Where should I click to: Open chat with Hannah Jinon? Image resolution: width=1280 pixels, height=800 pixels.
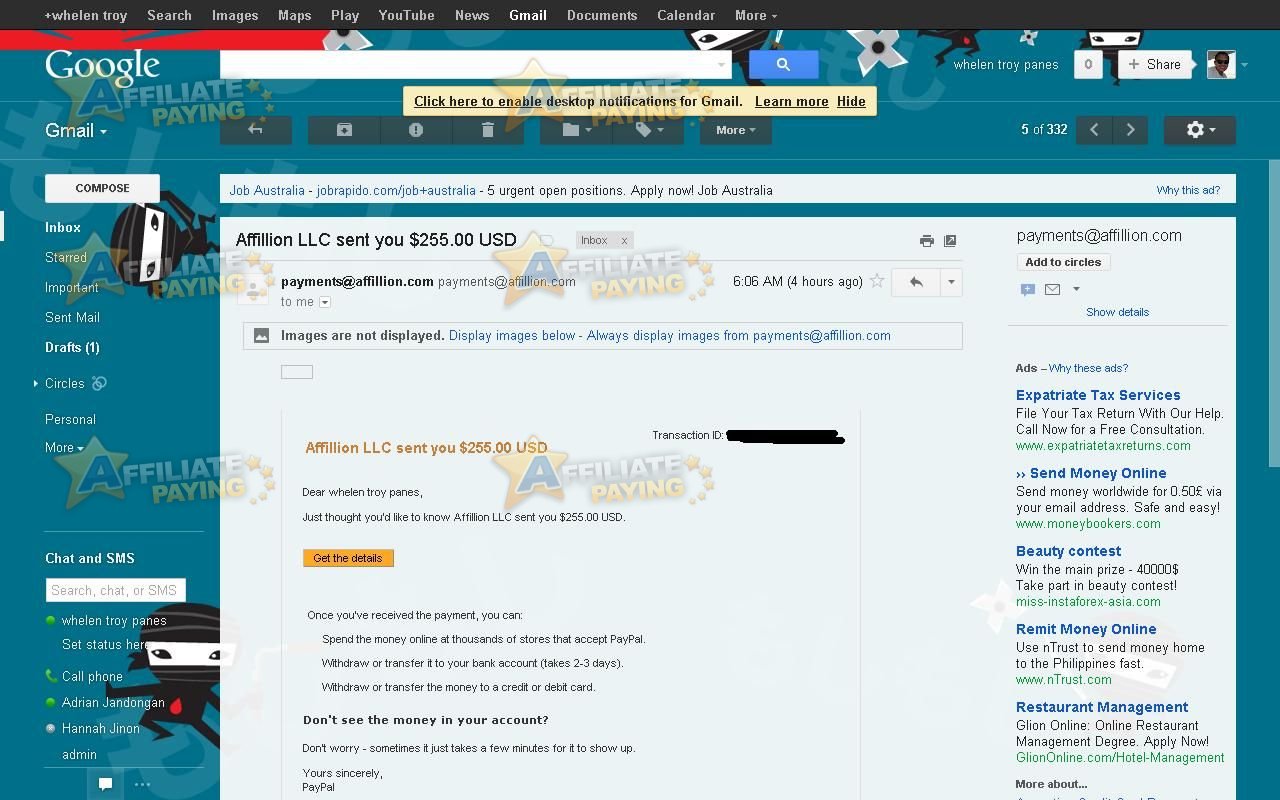click(x=101, y=728)
